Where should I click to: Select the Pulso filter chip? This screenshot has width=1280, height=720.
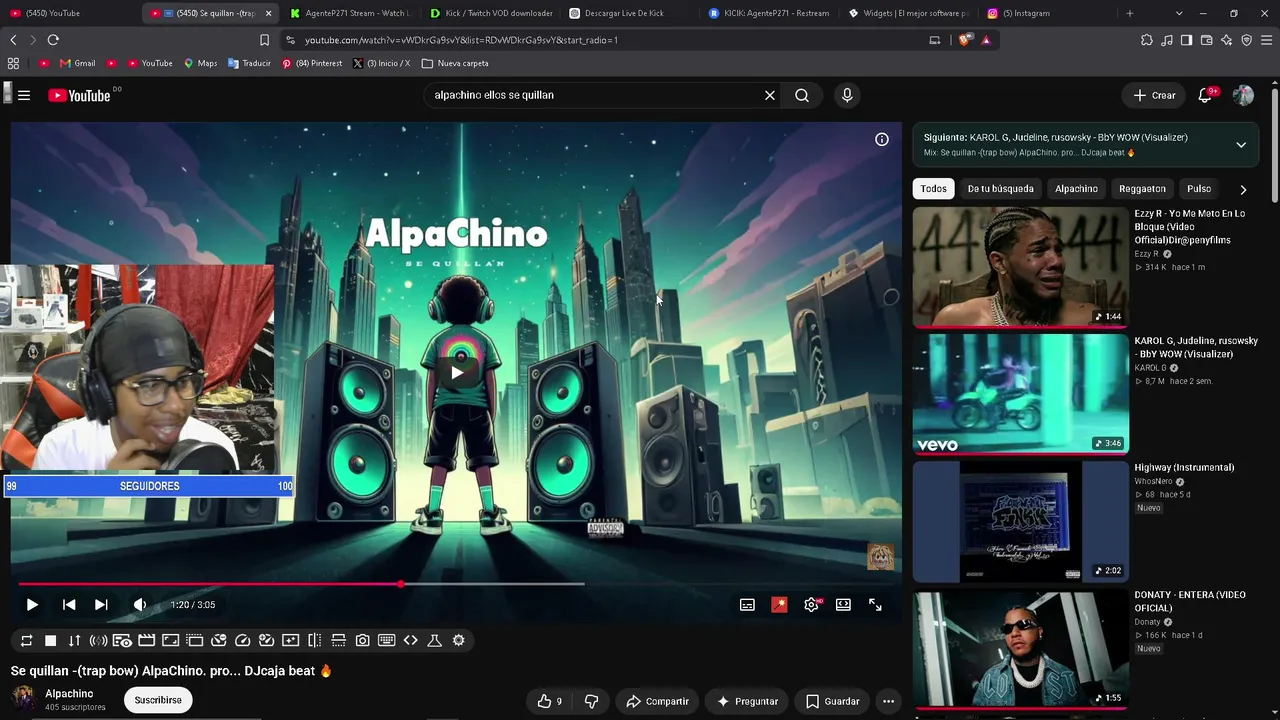1198,189
